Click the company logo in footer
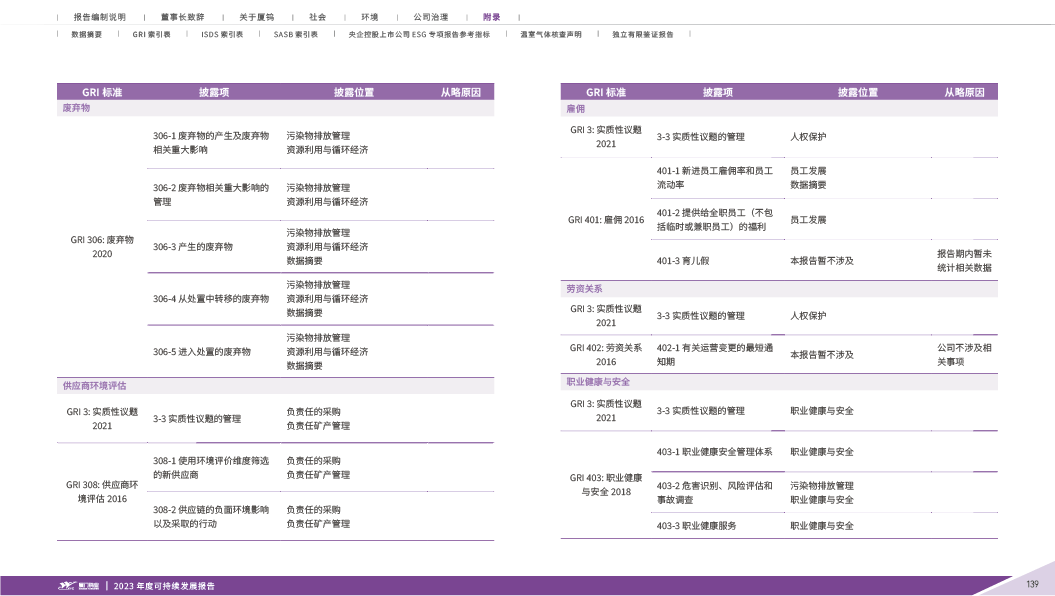Viewport: 1055px width, 596px height. coord(77,585)
